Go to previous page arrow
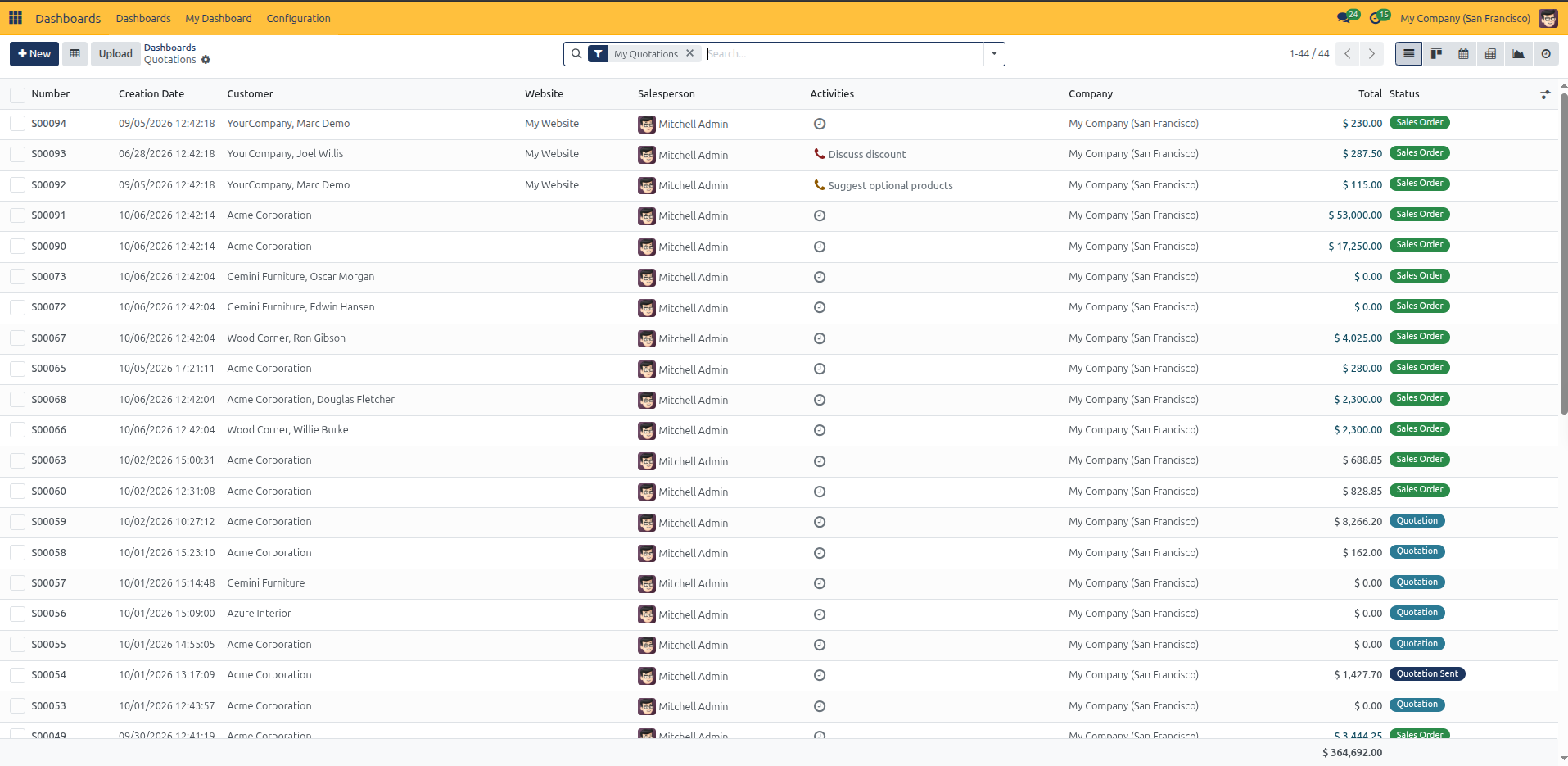Screen dimensions: 1568x766 (1348, 54)
